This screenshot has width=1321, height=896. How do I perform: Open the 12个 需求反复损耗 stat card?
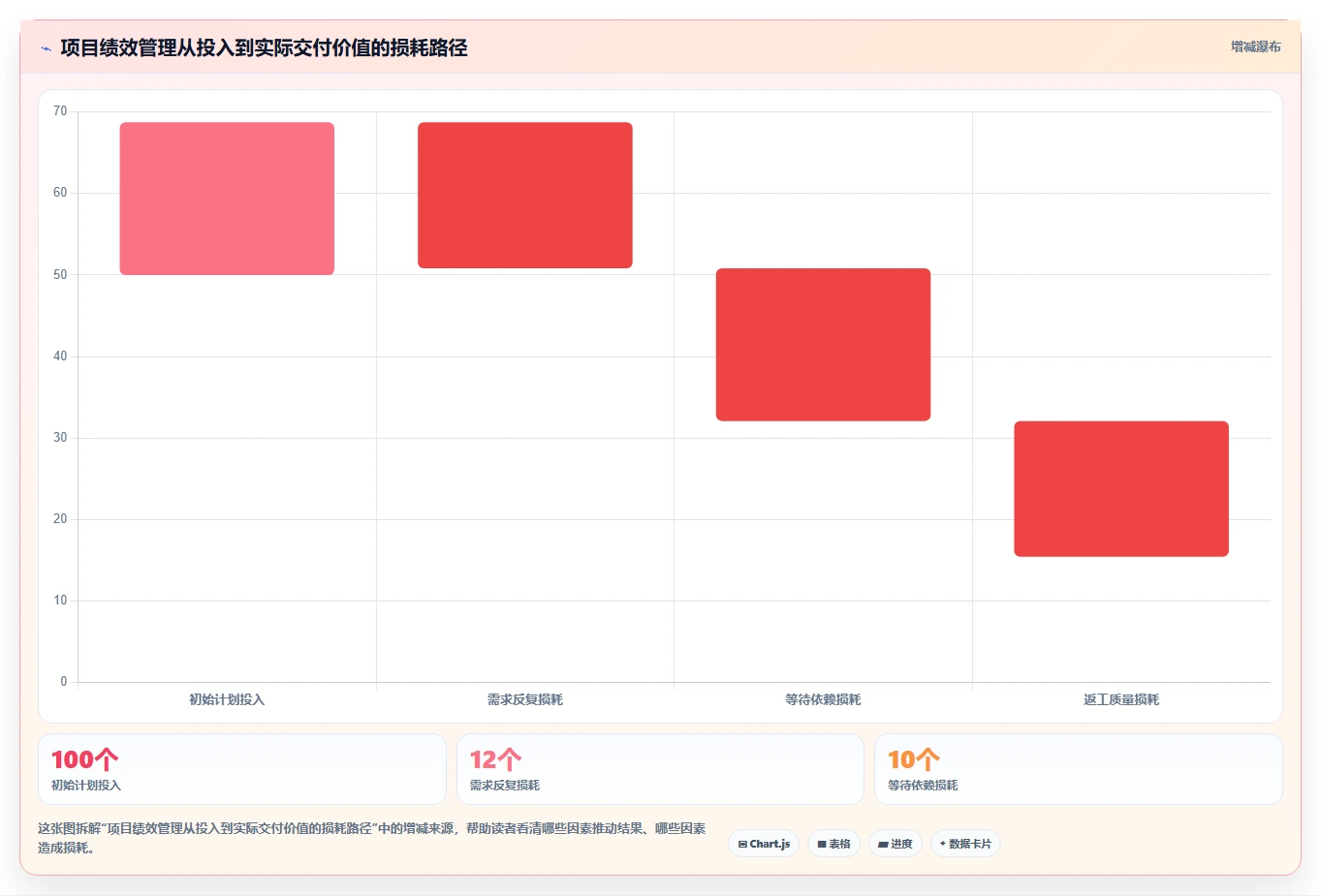coord(660,769)
